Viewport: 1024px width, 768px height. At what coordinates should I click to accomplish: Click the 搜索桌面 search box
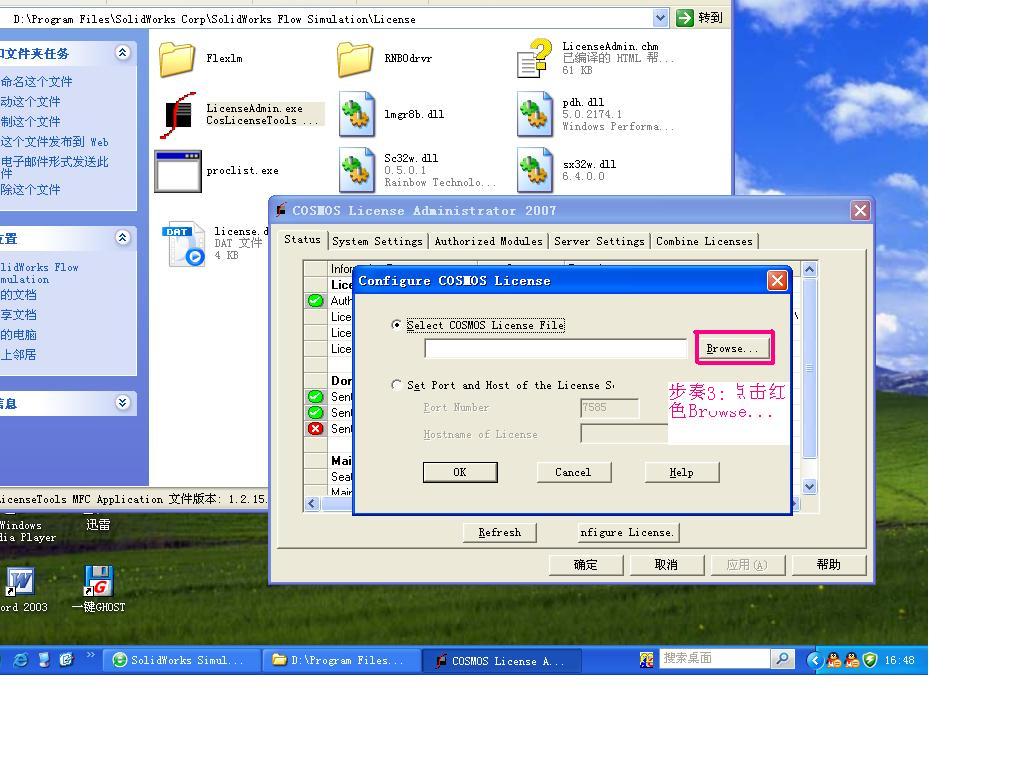714,659
